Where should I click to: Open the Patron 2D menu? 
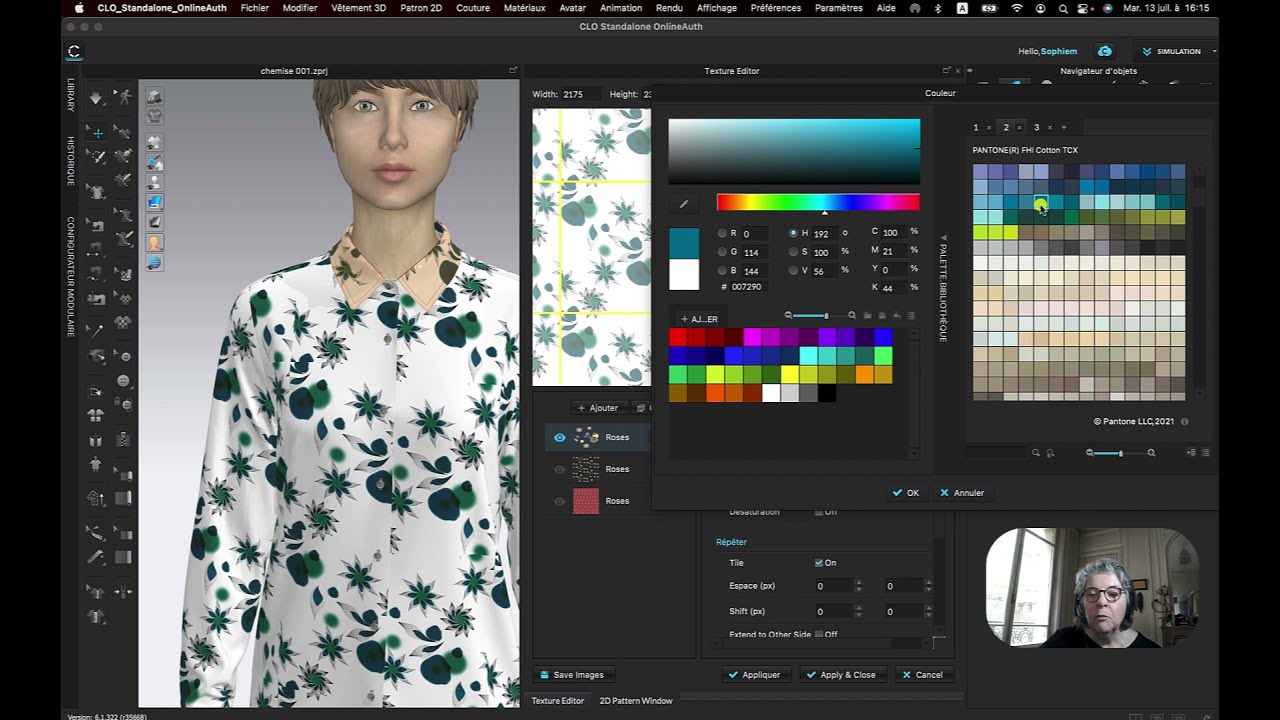tap(421, 8)
